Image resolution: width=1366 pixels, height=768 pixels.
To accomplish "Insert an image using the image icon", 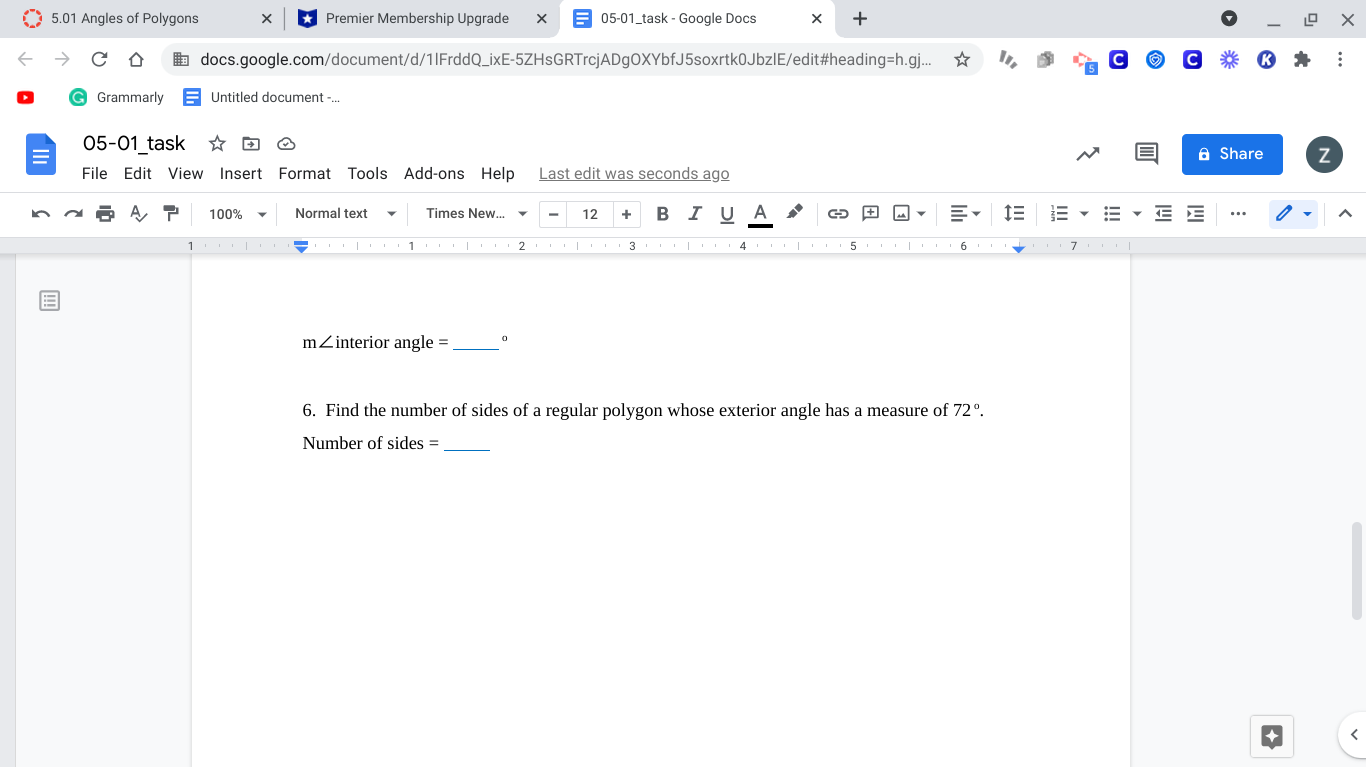I will click(903, 213).
